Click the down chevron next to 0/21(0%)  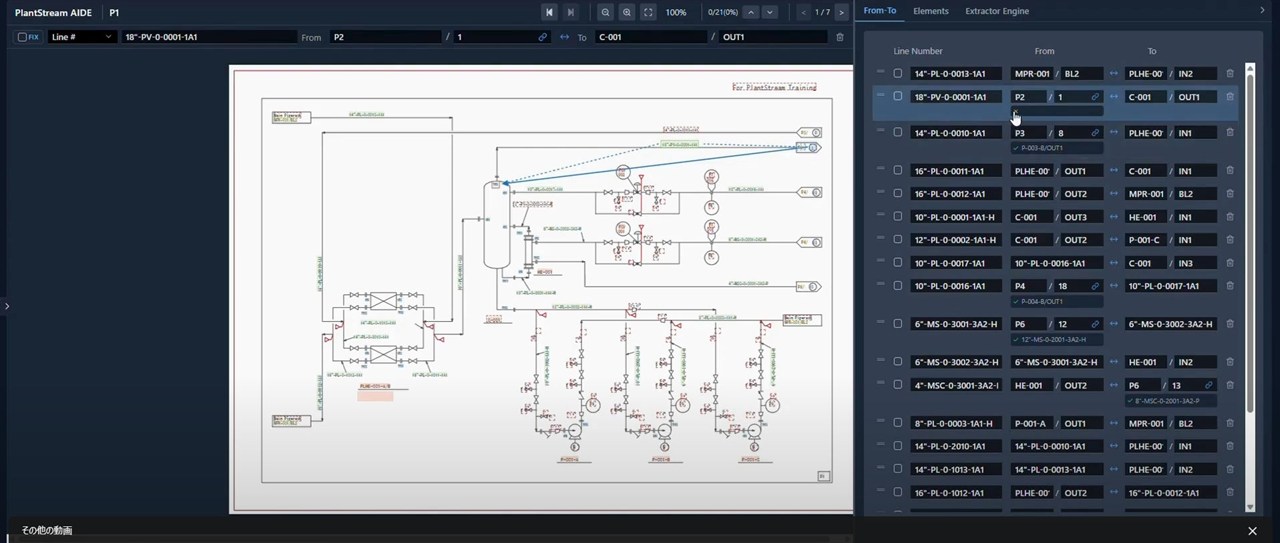click(x=769, y=12)
